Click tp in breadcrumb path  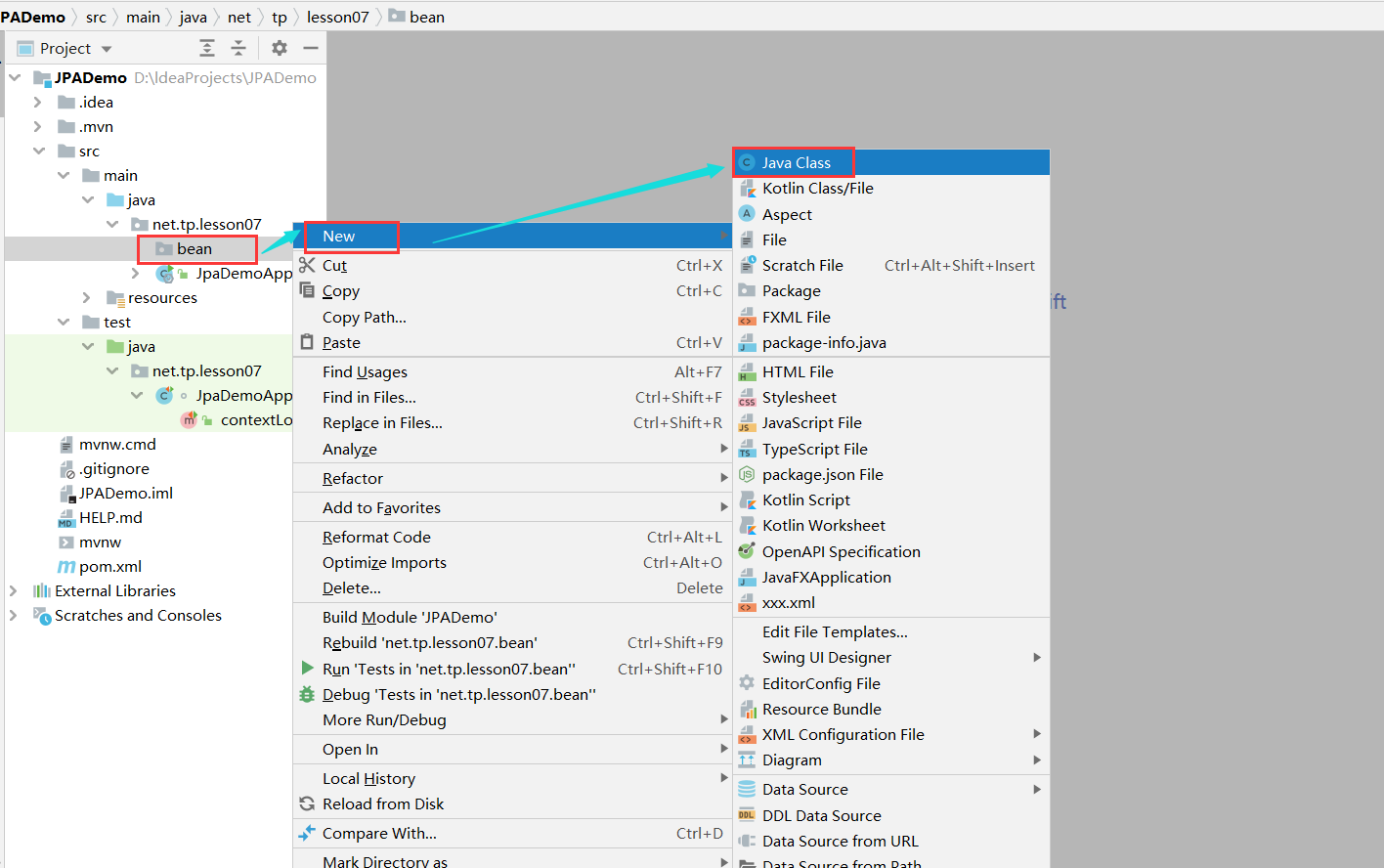click(280, 17)
